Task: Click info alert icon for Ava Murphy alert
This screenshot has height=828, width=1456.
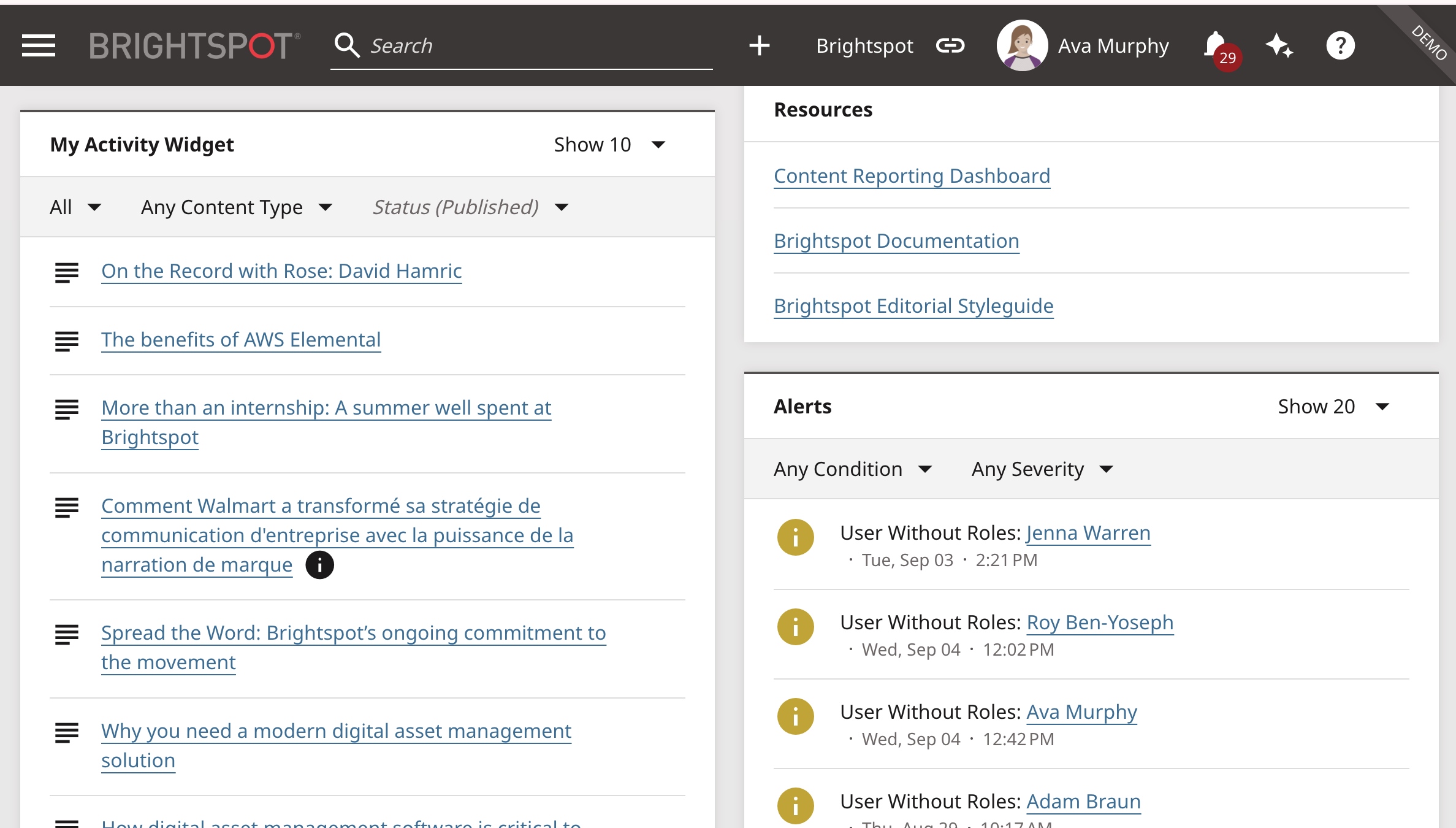Action: click(796, 716)
